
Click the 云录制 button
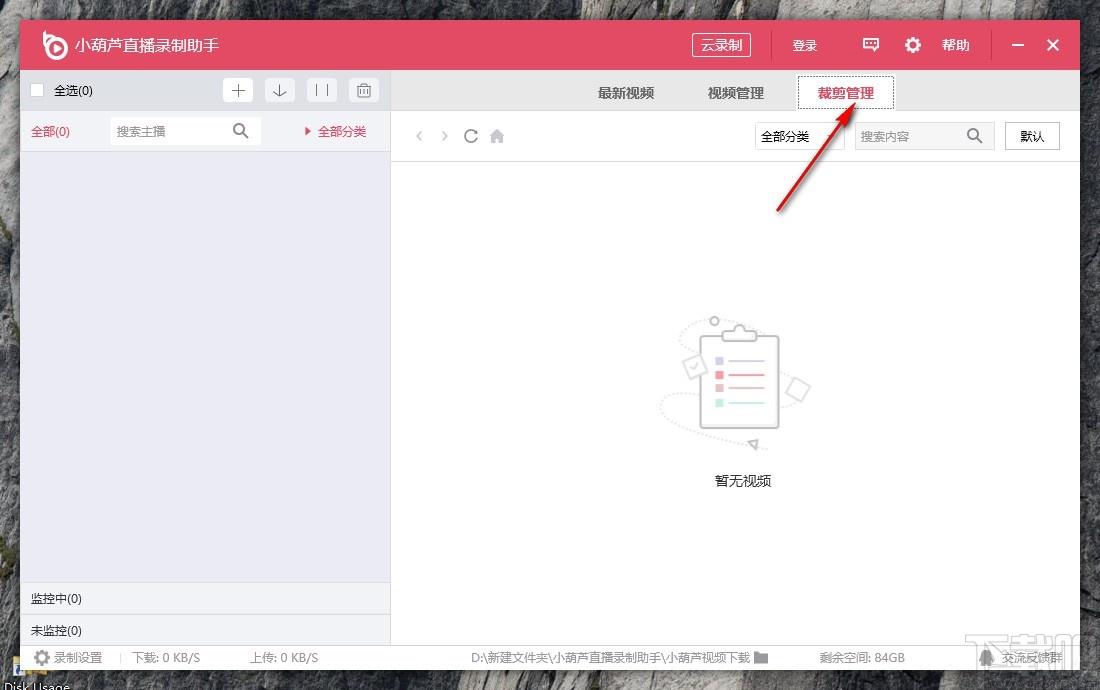tap(721, 45)
